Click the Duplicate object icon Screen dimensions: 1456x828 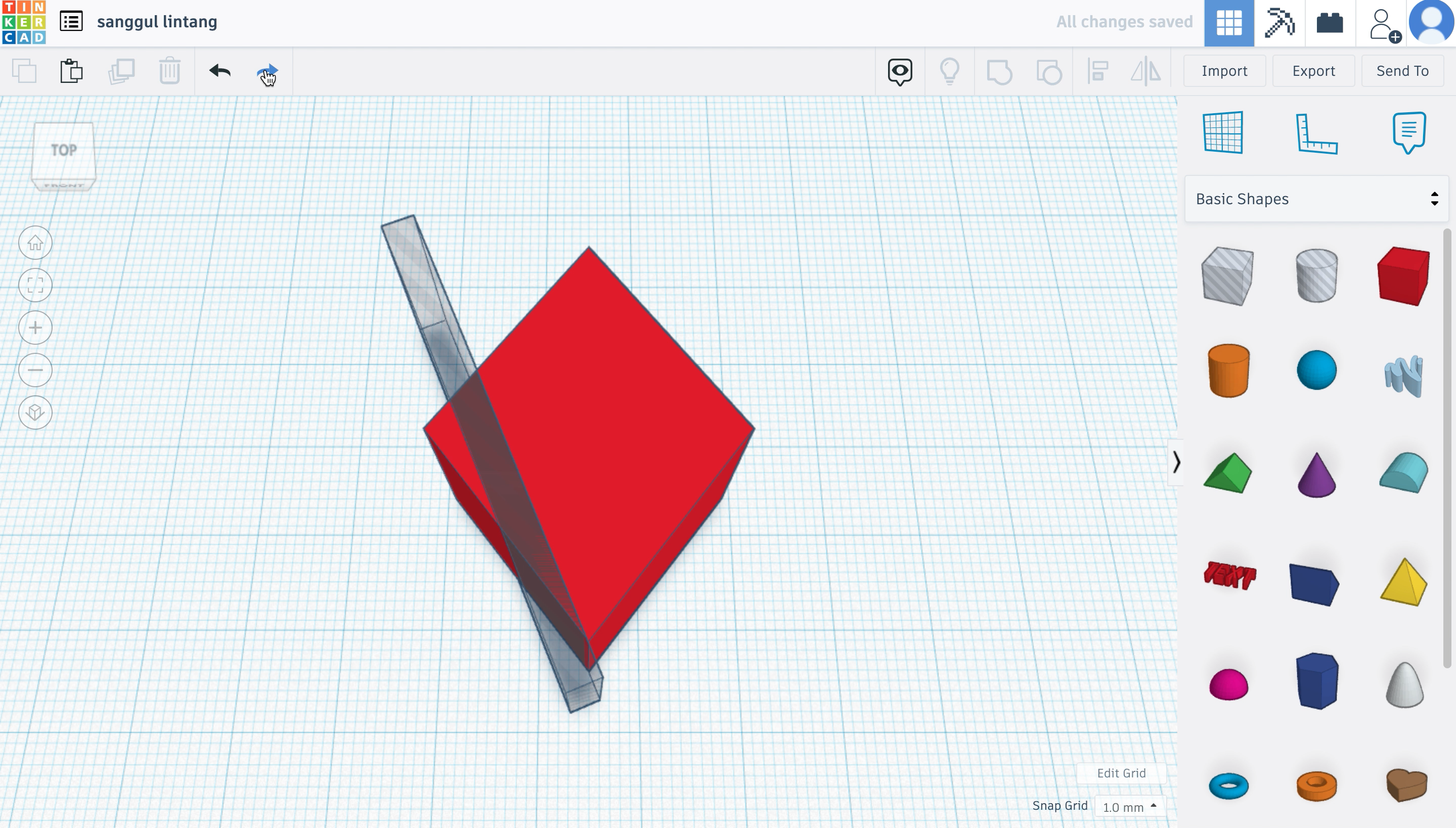[121, 71]
